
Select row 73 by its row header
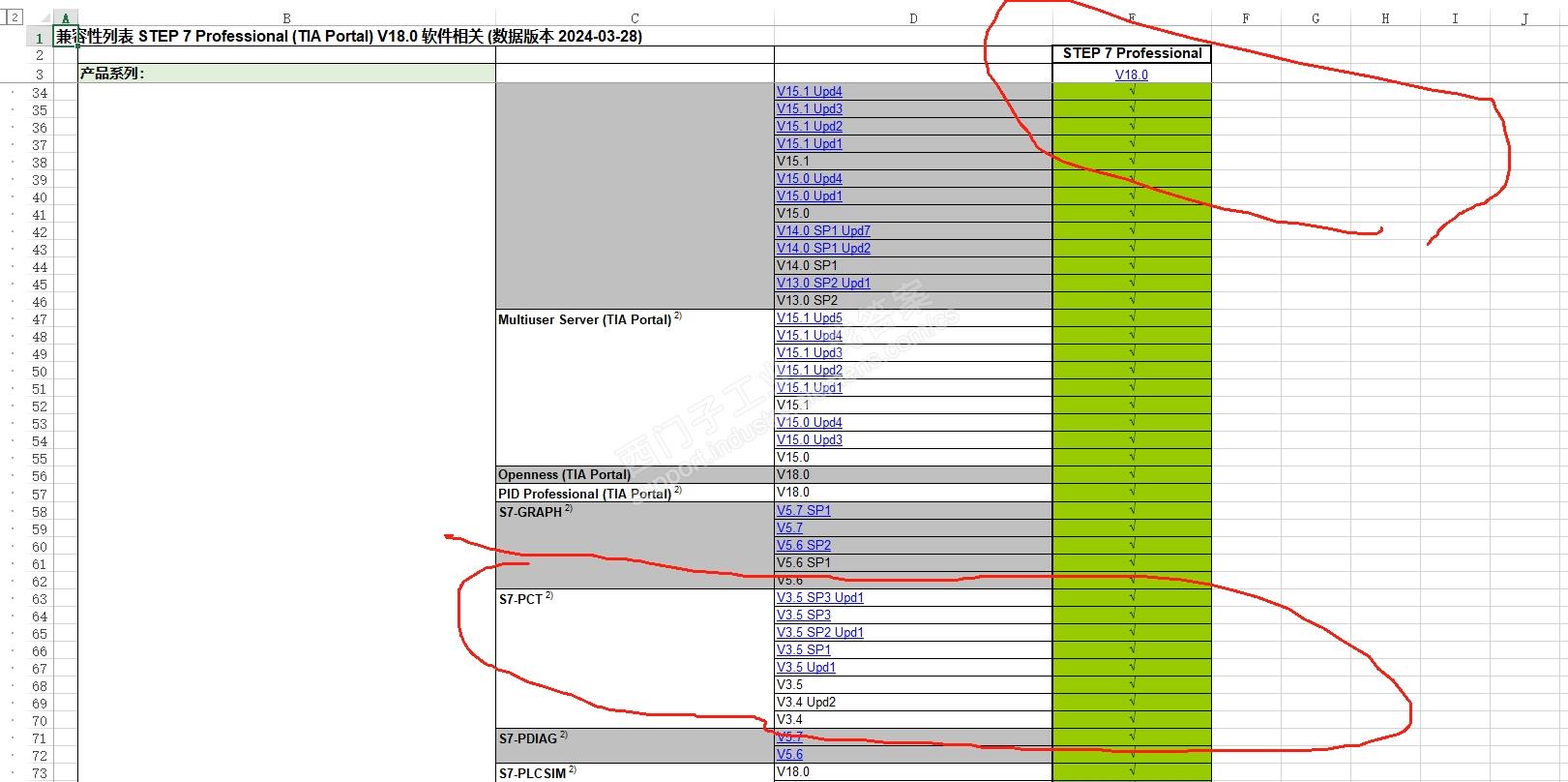[40, 773]
